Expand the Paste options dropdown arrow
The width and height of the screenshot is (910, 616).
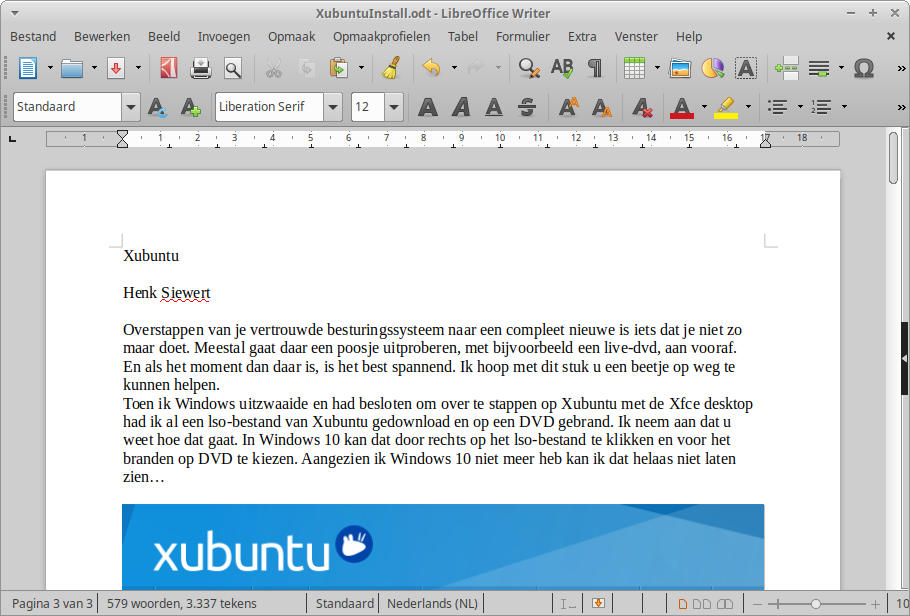[x=361, y=69]
